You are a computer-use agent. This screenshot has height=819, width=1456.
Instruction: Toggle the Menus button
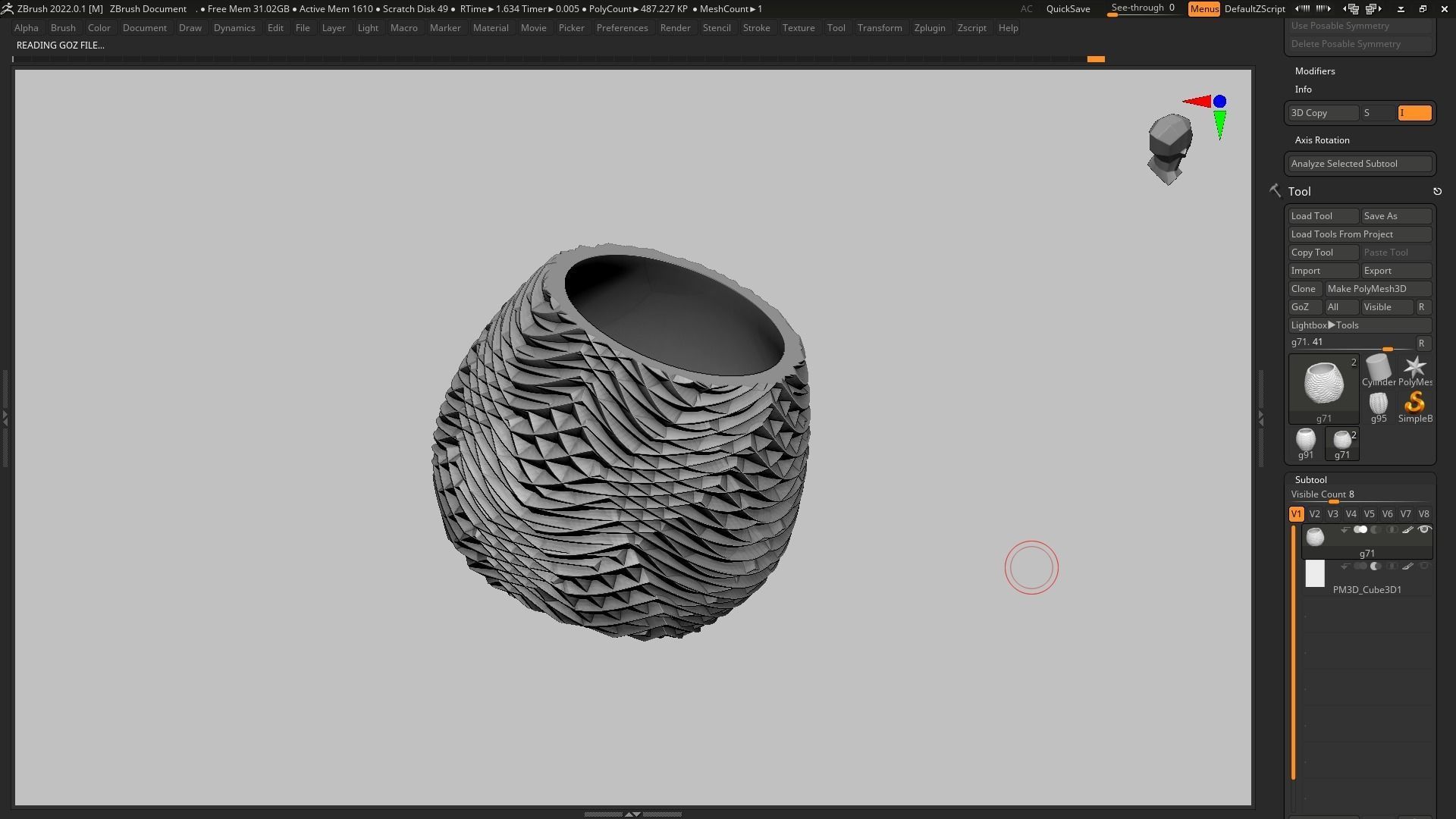pos(1203,9)
